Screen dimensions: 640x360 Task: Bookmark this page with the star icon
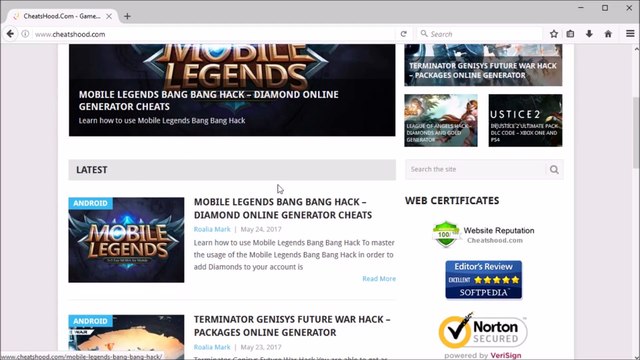553,34
